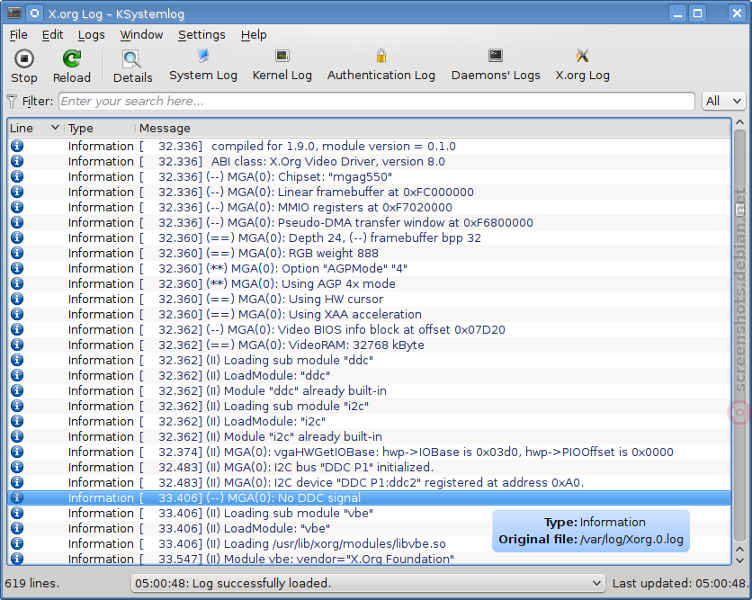Open the Window menu
752x600 pixels.
click(141, 35)
